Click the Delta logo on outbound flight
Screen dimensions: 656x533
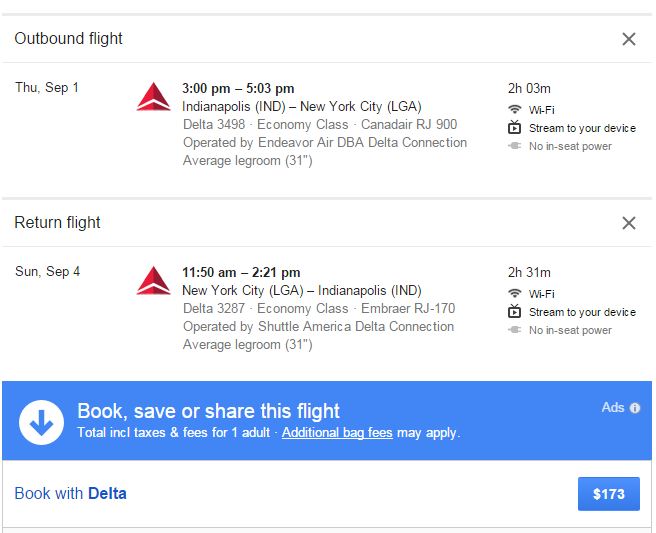pos(154,97)
